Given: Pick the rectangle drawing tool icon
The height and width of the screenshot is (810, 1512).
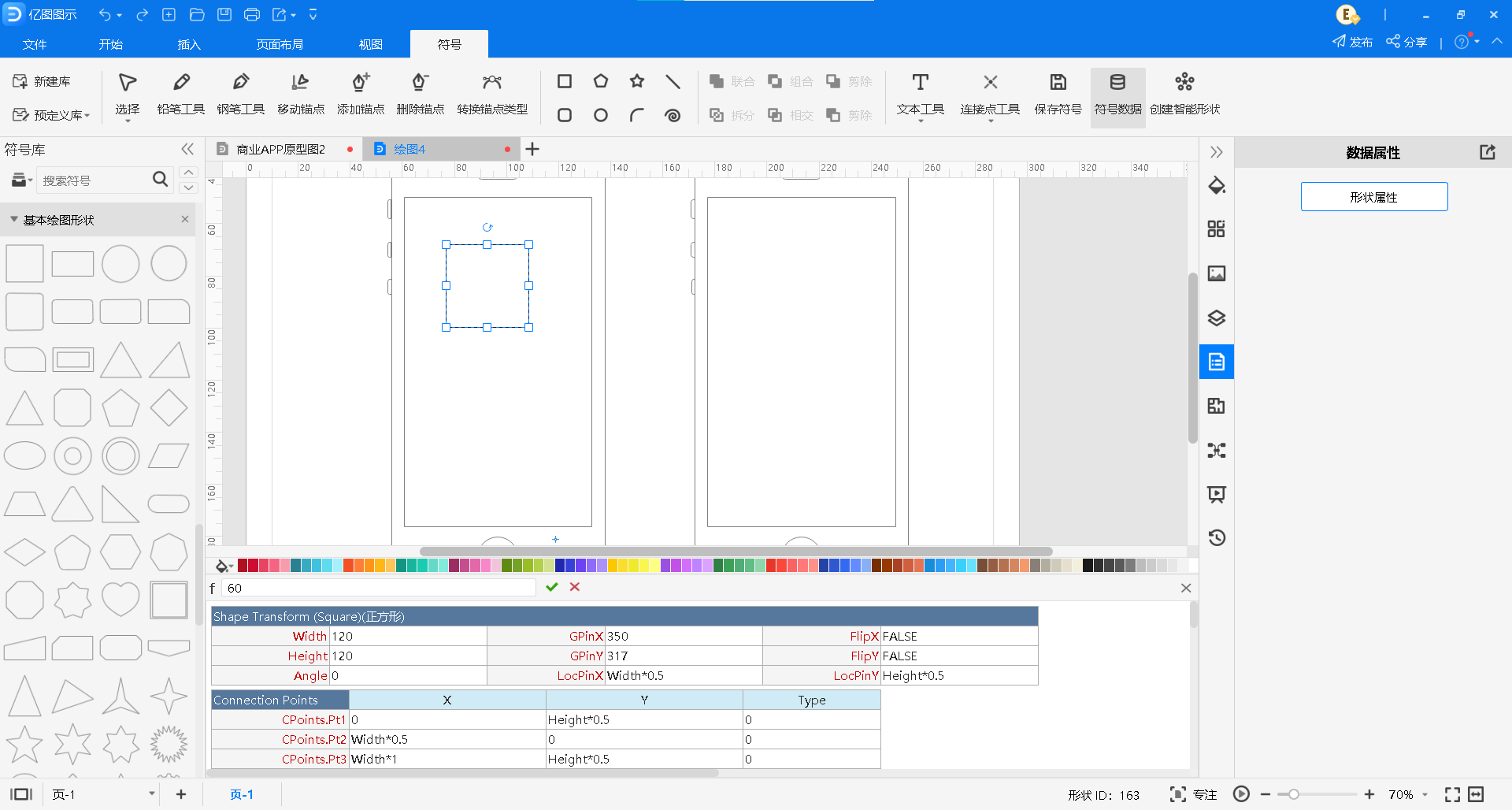Looking at the screenshot, I should [565, 81].
